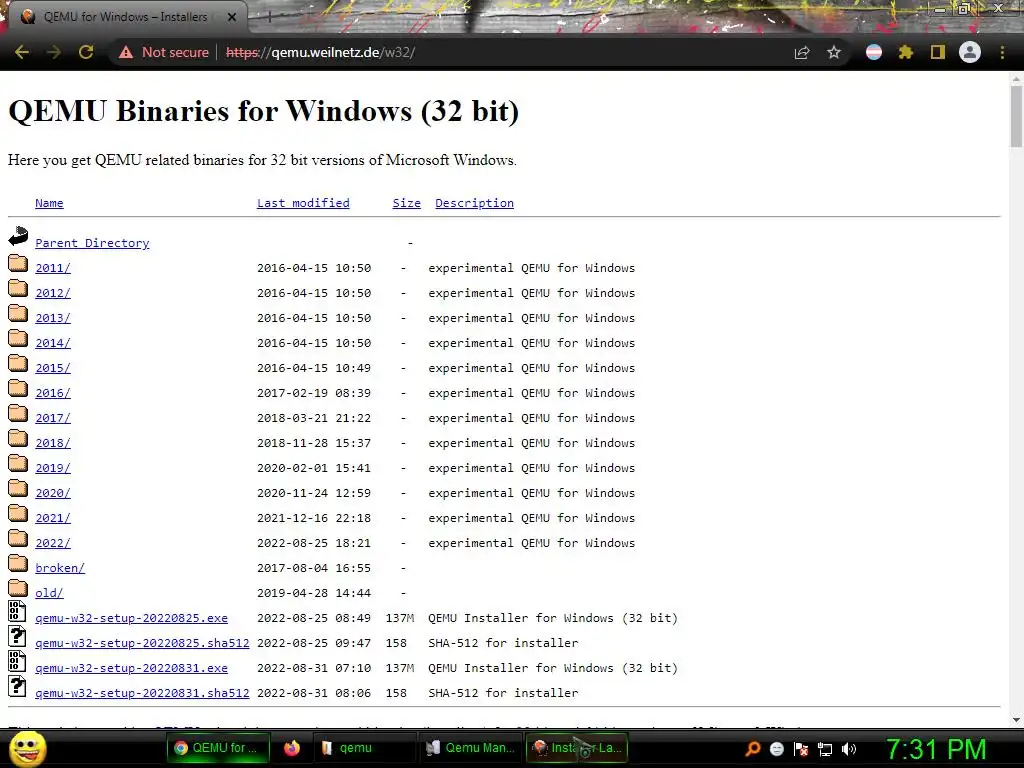Open the 2018/ directory link
The height and width of the screenshot is (768, 1024).
pos(53,443)
